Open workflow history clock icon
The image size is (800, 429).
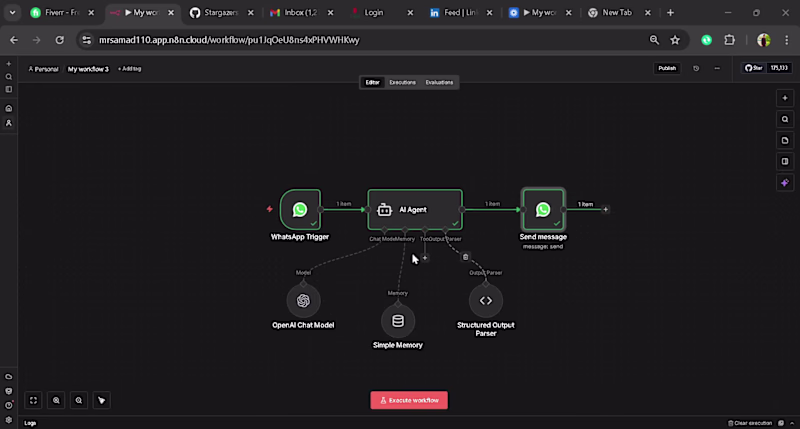[696, 68]
